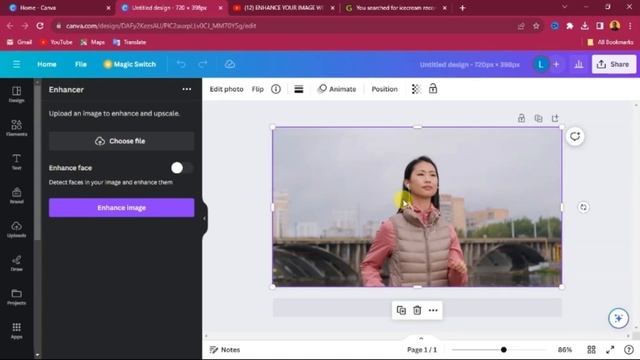The image size is (640, 360).
Task: Open Enhancer panel more options menu
Action: tap(187, 89)
